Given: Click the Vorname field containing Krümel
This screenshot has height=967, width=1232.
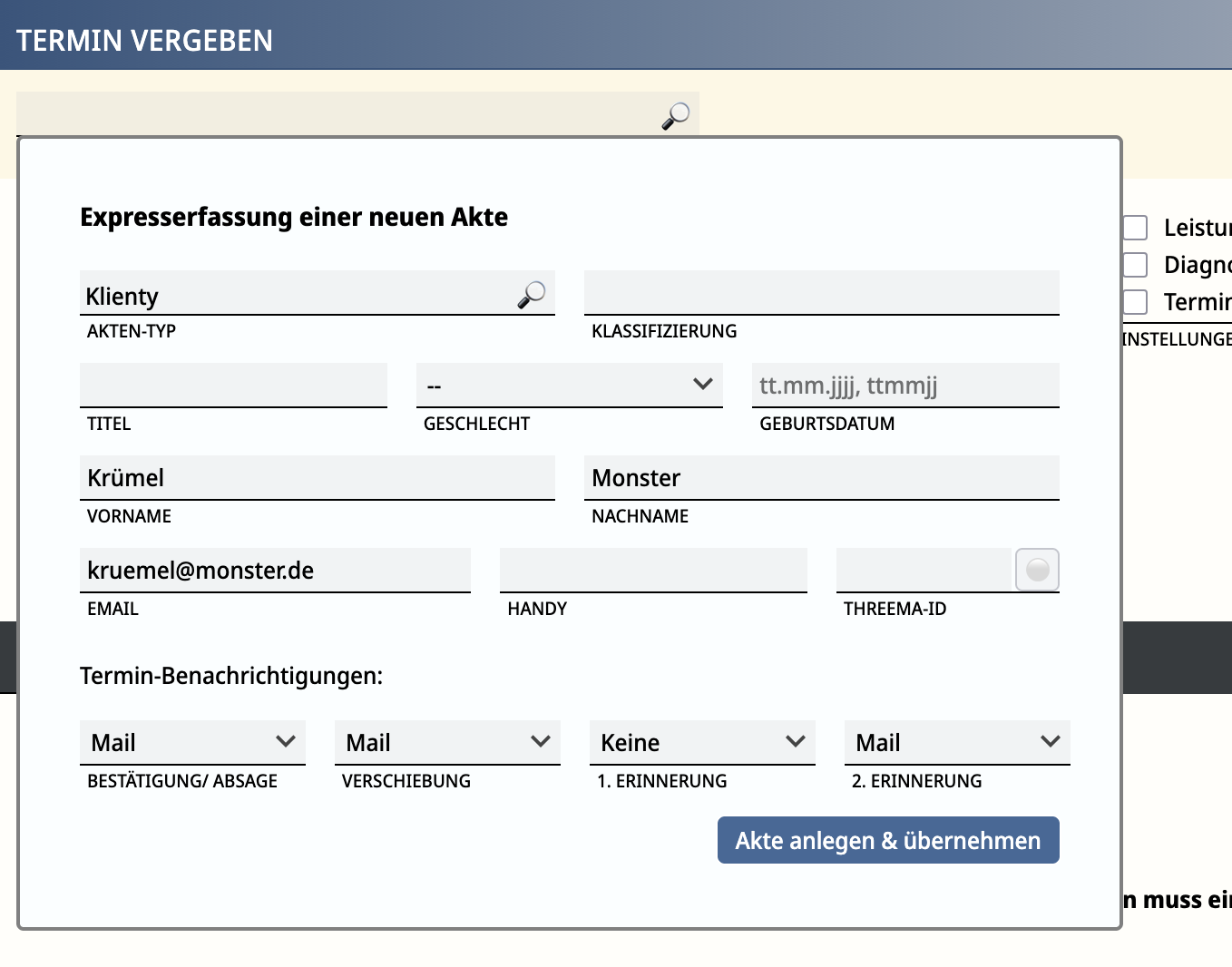Looking at the screenshot, I should pos(317,478).
